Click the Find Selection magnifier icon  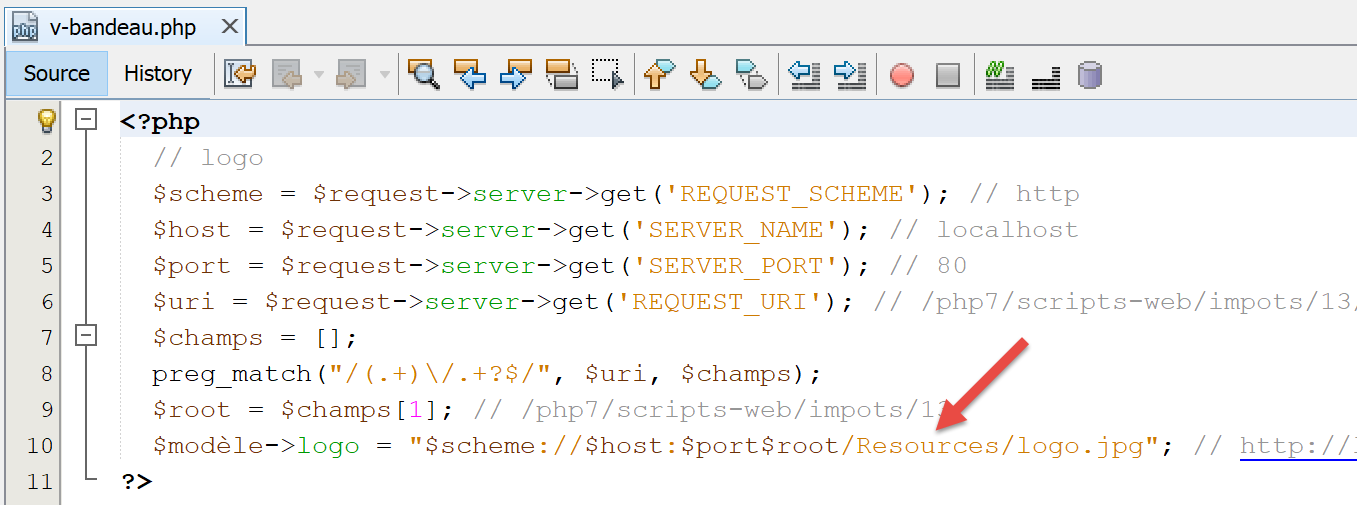(x=424, y=74)
